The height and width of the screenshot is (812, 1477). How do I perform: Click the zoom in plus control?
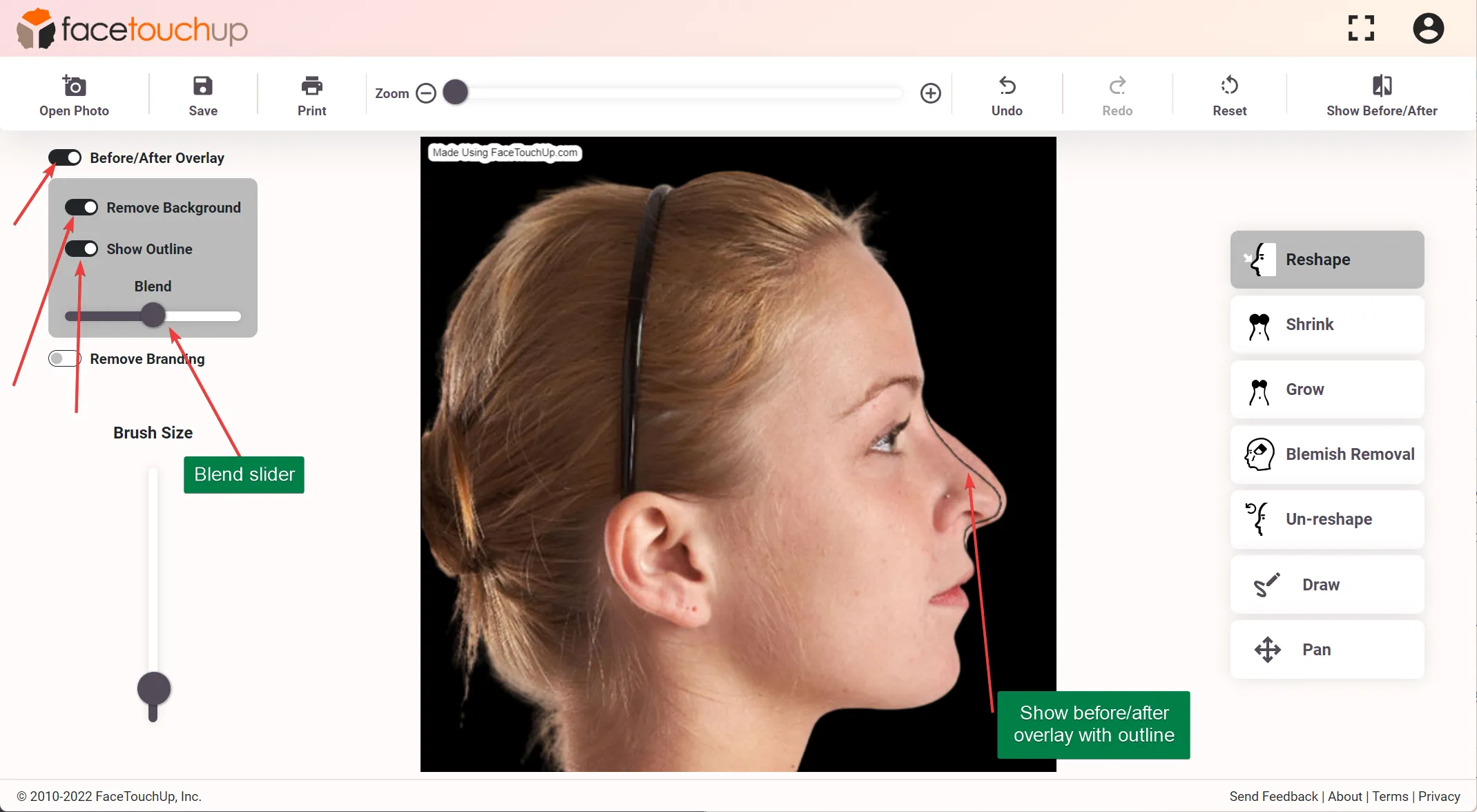(x=930, y=93)
